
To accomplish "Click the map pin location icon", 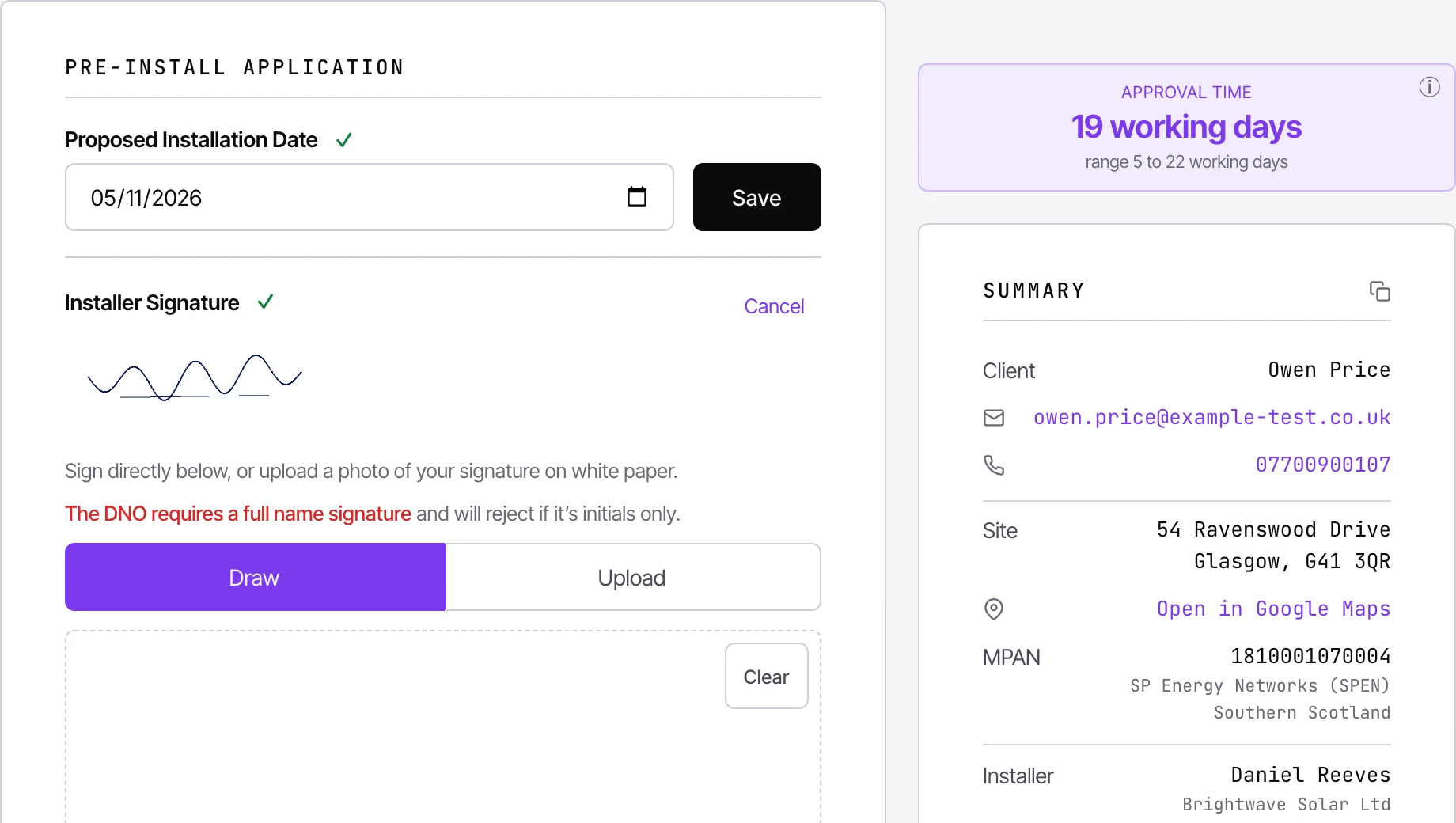I will coord(994,609).
